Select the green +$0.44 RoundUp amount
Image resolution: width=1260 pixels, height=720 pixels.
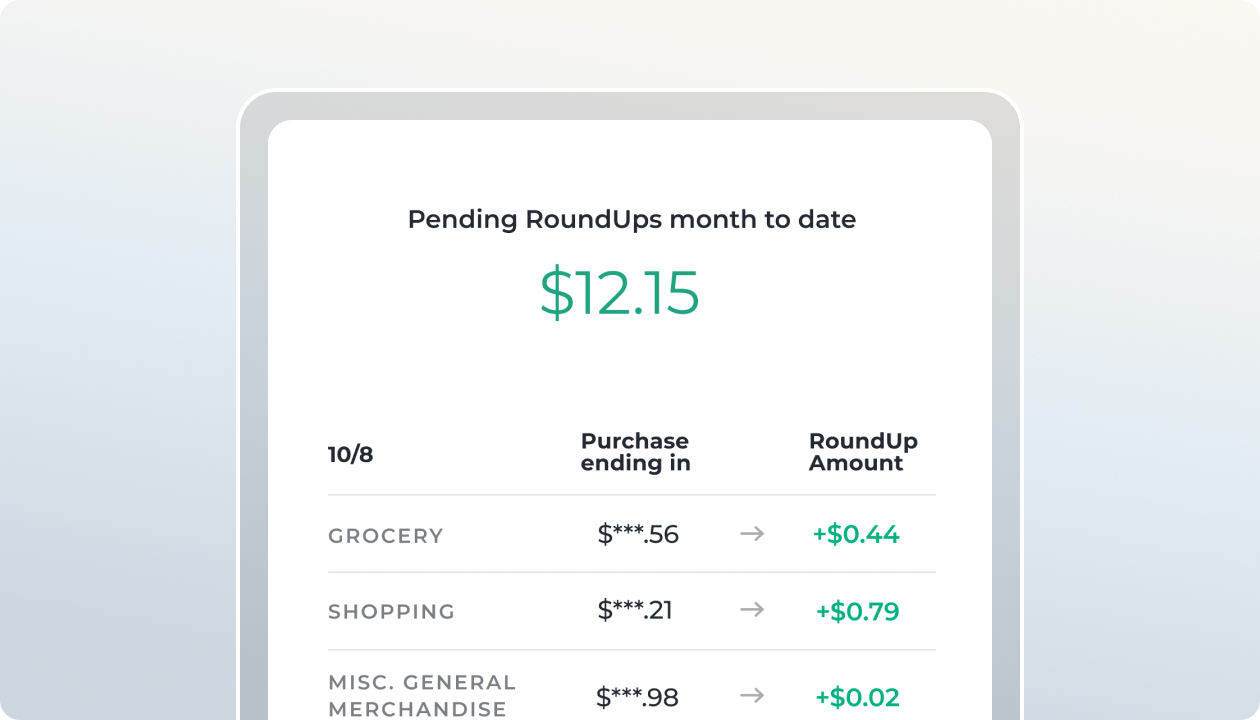857,535
